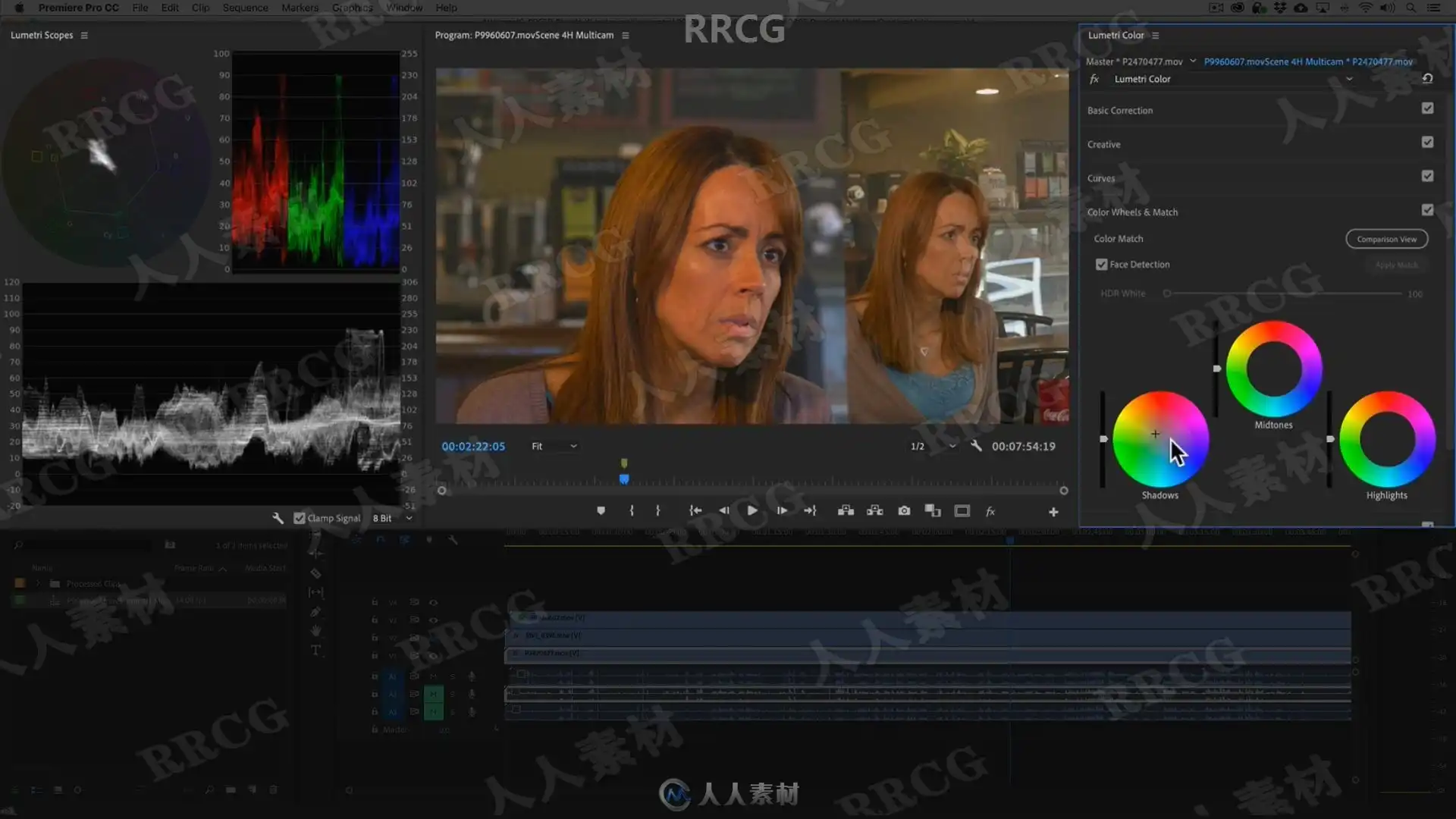1456x819 pixels.
Task: Open the Markers menu
Action: 300,8
